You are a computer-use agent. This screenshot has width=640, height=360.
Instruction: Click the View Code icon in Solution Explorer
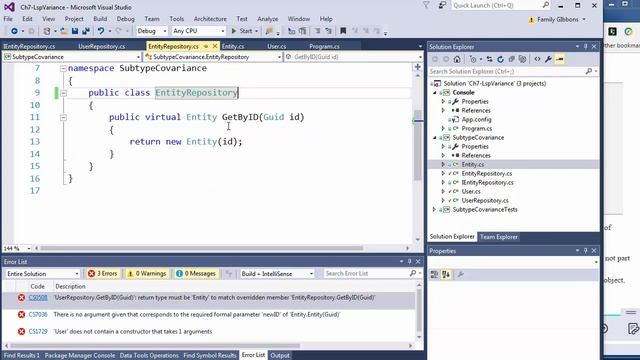(x=537, y=59)
